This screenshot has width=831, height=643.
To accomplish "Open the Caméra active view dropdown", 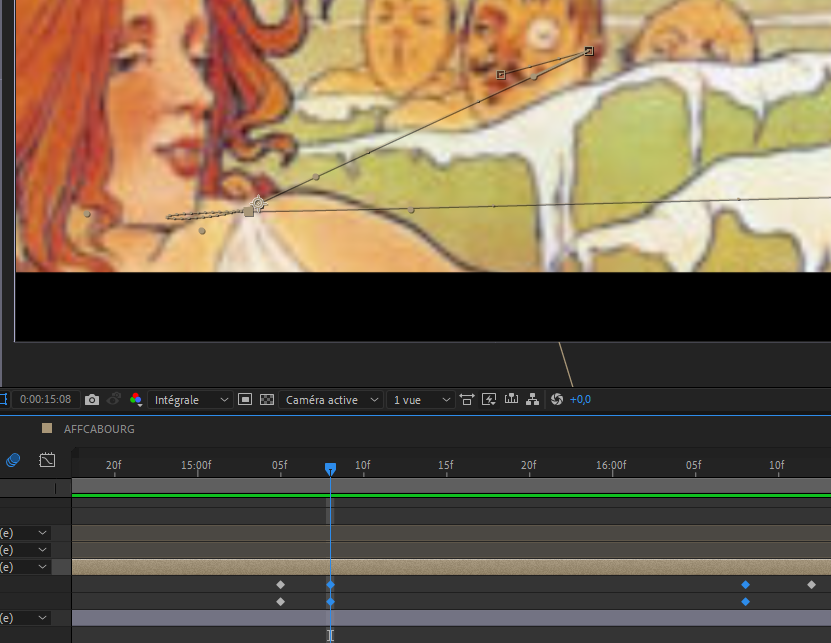I will click(331, 400).
